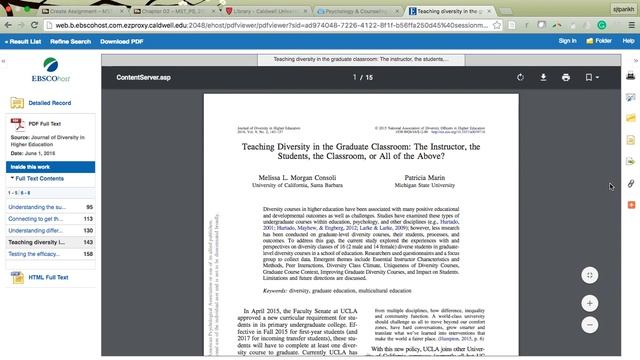This screenshot has width=640, height=360.
Task: Go to contents pages 1 - 5
Action: [x=13, y=193]
